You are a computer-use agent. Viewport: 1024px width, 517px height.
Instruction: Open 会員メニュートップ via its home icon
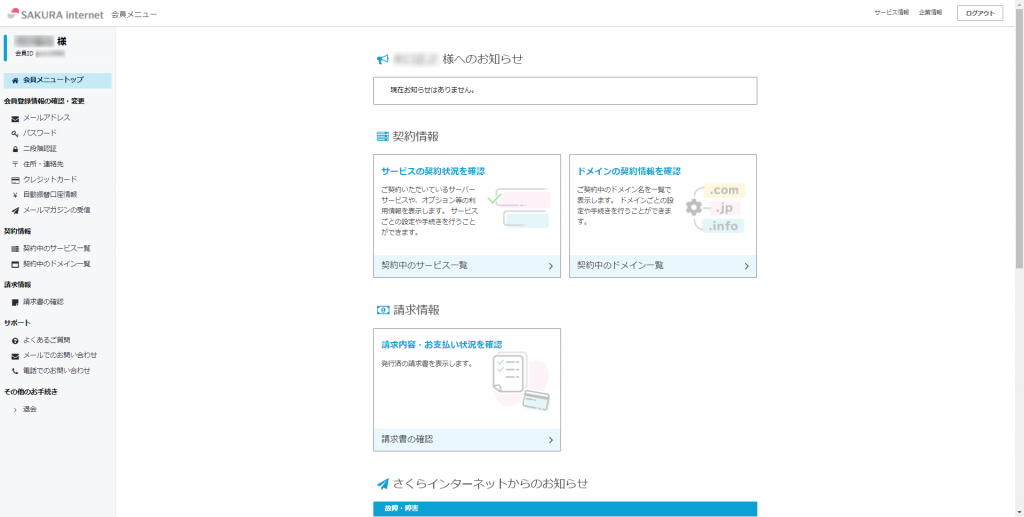coord(15,80)
